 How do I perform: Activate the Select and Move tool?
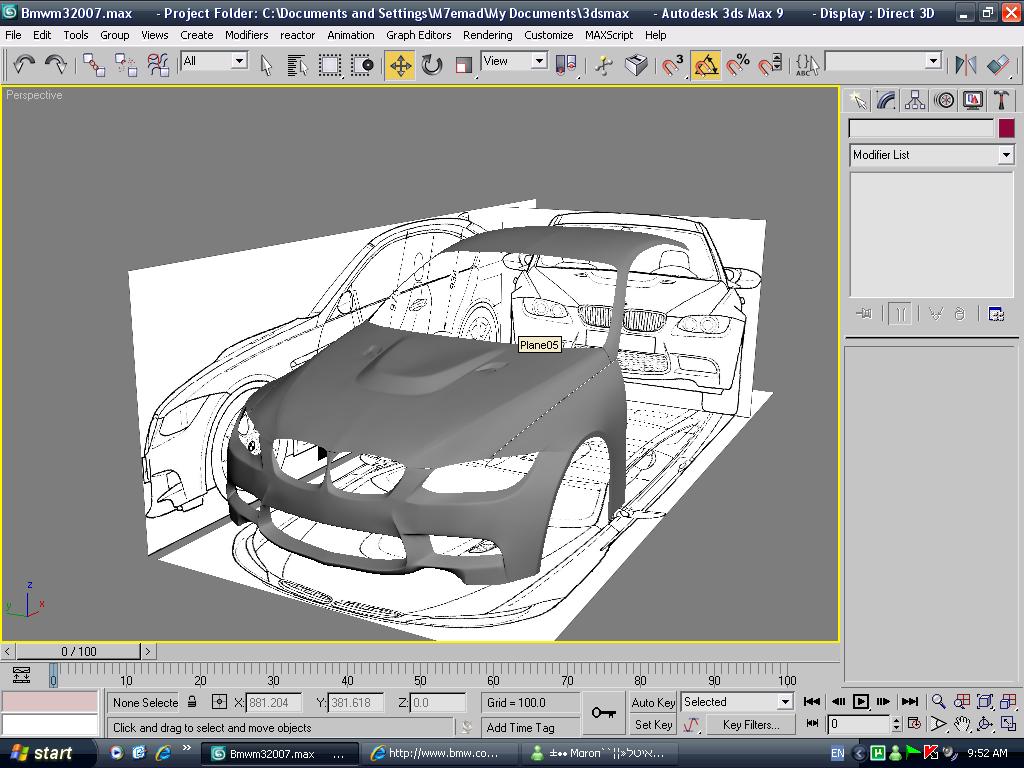400,65
